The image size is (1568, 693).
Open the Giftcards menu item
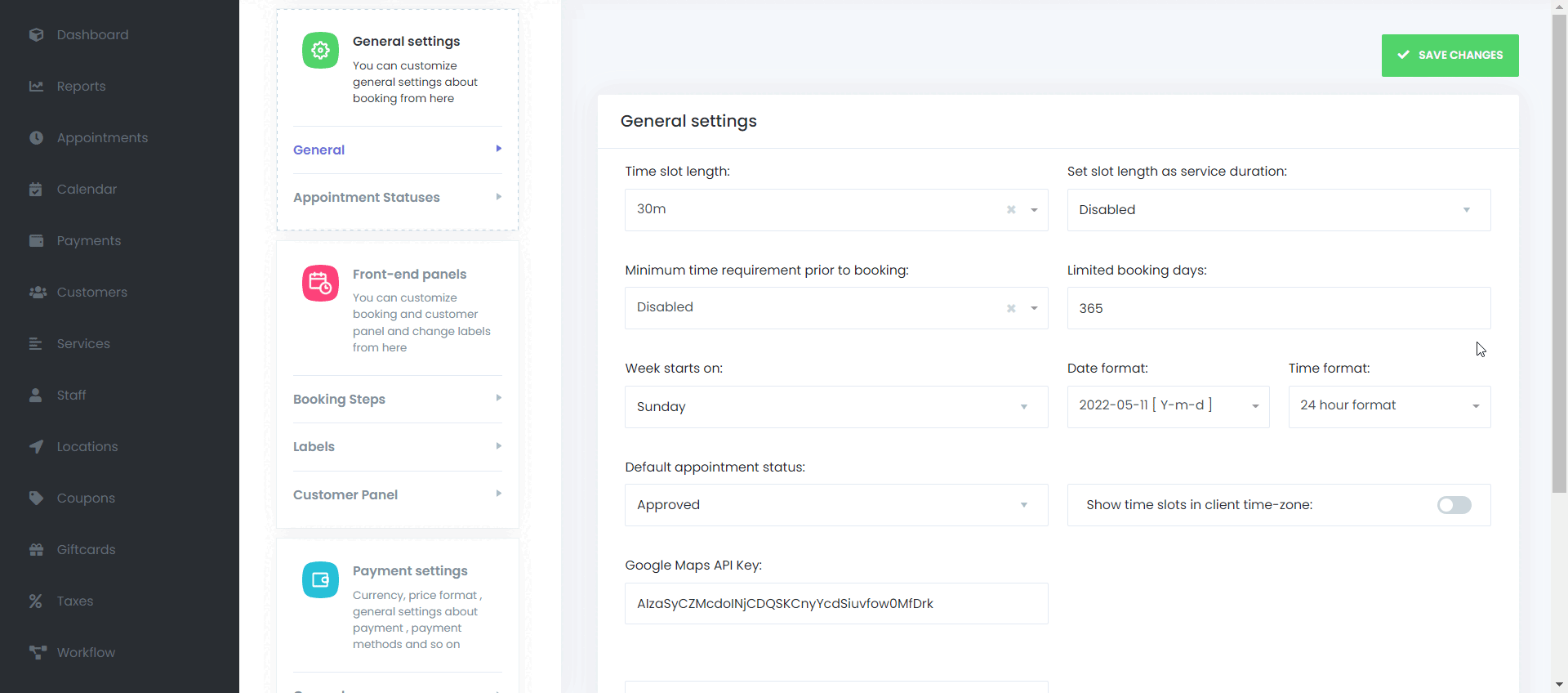click(86, 549)
